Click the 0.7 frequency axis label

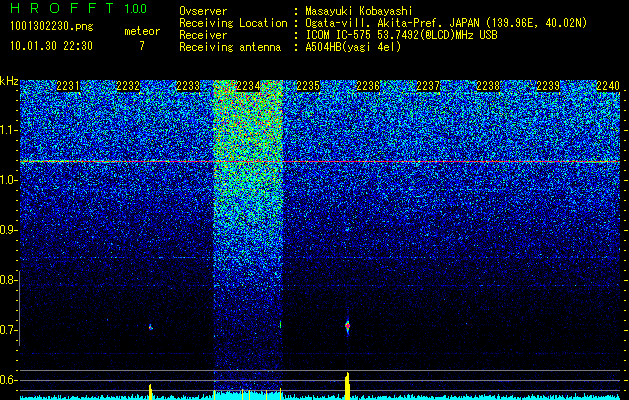tap(7, 330)
